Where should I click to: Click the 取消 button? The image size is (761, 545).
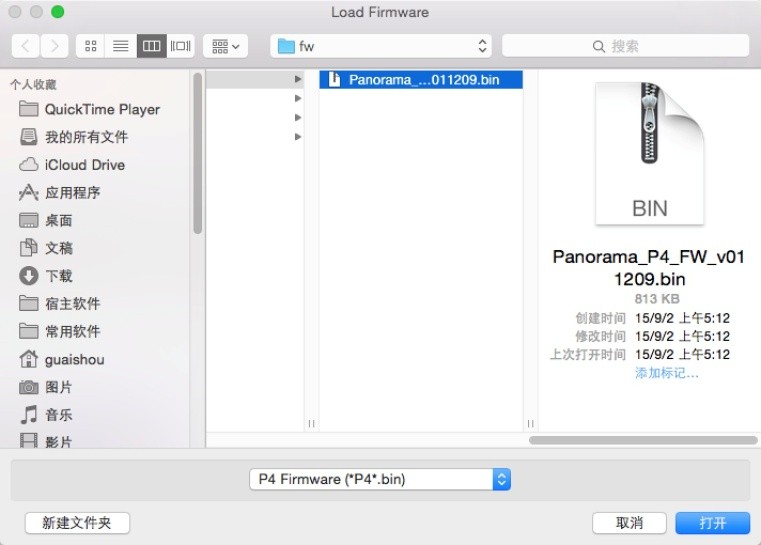(629, 523)
